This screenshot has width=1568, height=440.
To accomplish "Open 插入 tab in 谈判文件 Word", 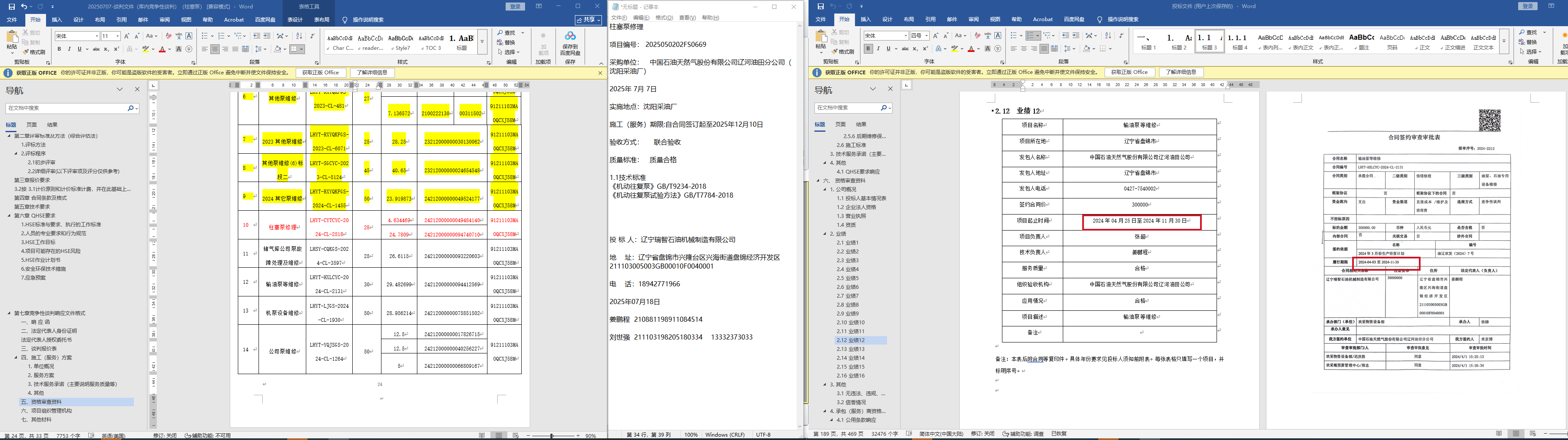I will point(57,19).
